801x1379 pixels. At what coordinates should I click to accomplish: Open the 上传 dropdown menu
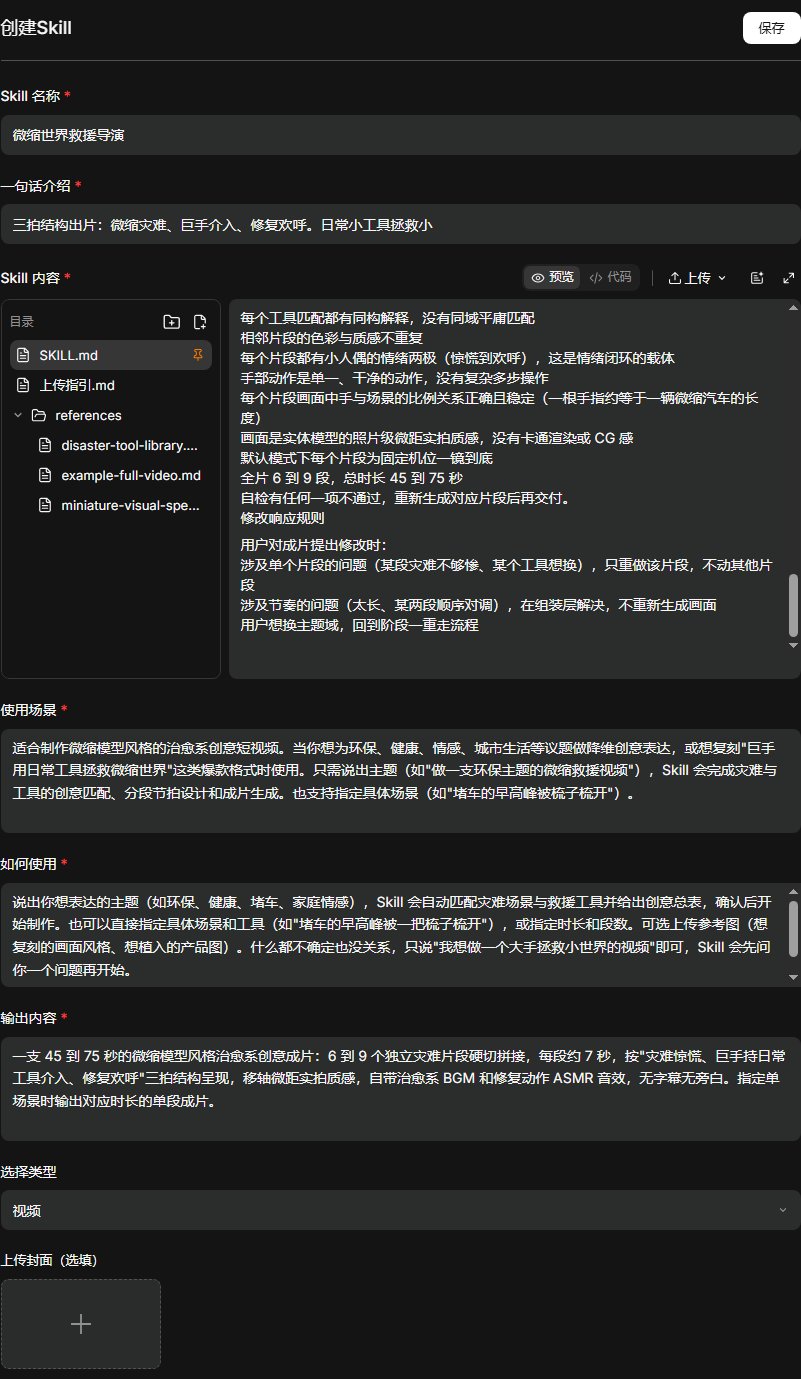(697, 277)
